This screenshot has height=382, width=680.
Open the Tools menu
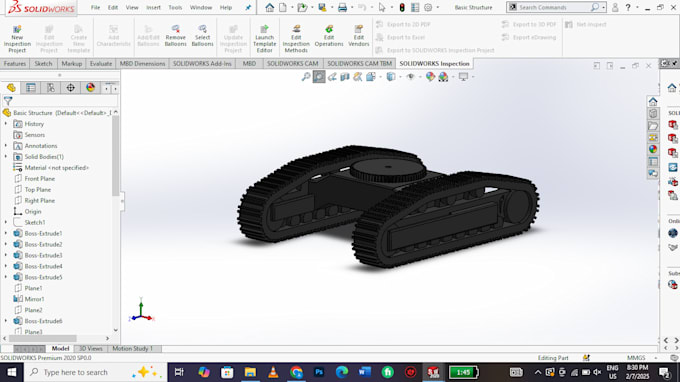[x=175, y=7]
